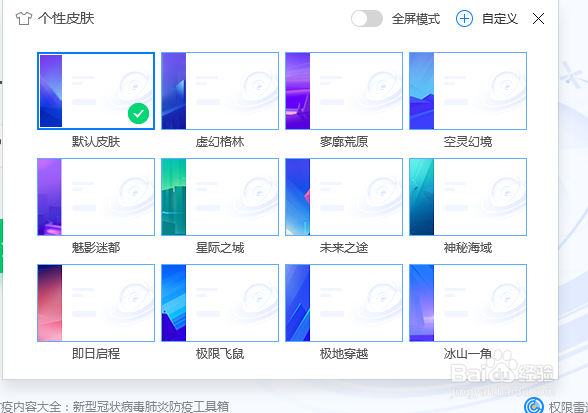Click the 神秘海域 text label
The width and height of the screenshot is (588, 413).
[468, 248]
